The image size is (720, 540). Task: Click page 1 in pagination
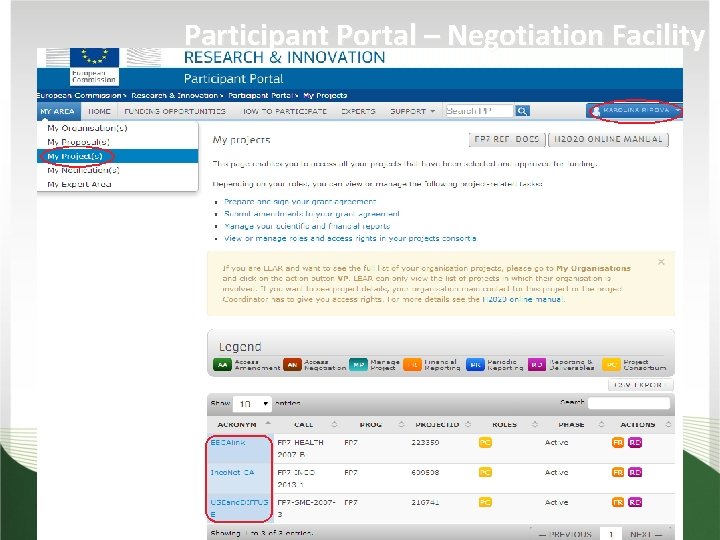coord(611,534)
